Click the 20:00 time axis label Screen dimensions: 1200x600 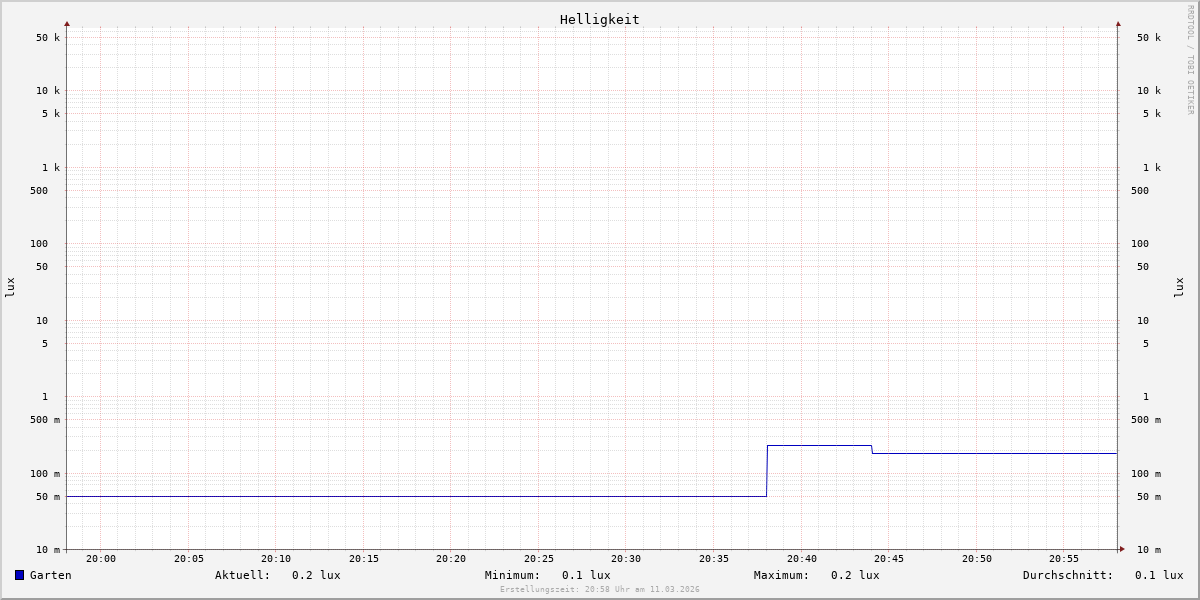(x=101, y=559)
